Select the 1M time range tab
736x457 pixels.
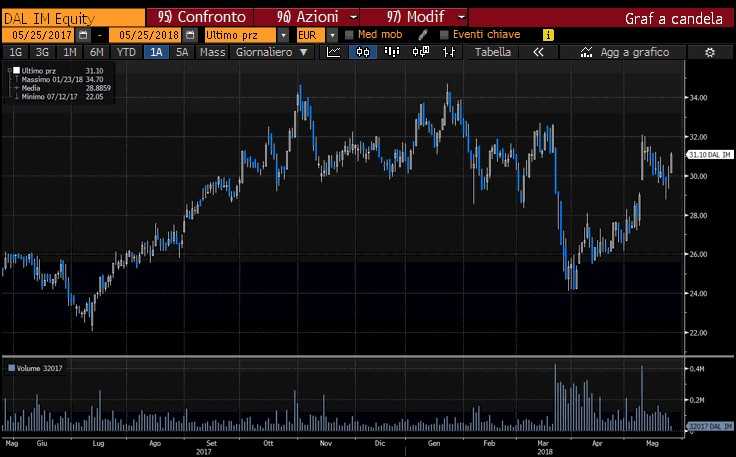coord(69,52)
